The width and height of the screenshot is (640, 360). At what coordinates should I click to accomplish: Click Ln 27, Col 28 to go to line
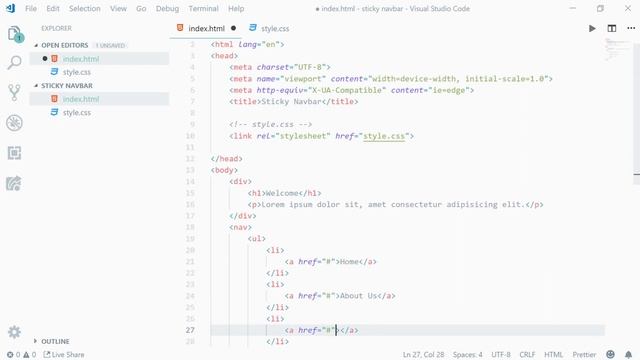click(423, 355)
